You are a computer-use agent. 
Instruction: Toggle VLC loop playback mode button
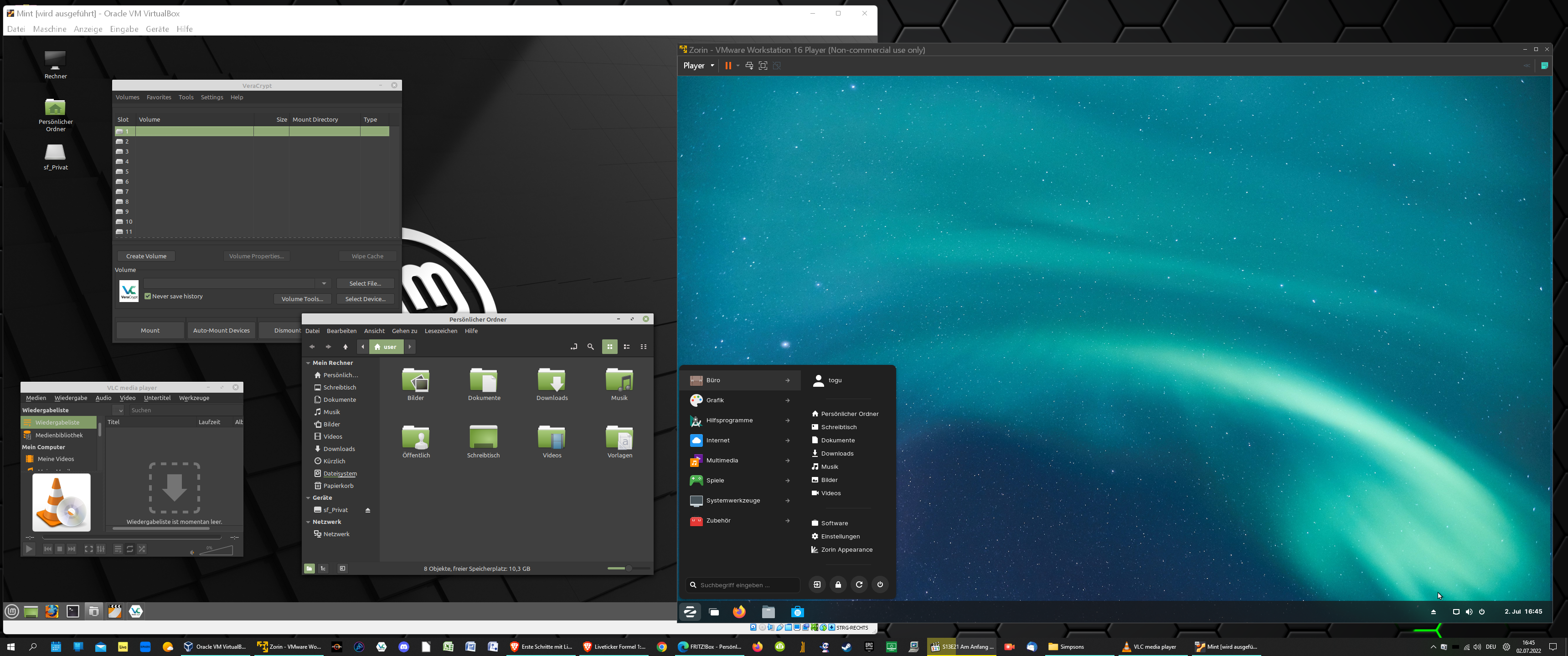click(129, 549)
